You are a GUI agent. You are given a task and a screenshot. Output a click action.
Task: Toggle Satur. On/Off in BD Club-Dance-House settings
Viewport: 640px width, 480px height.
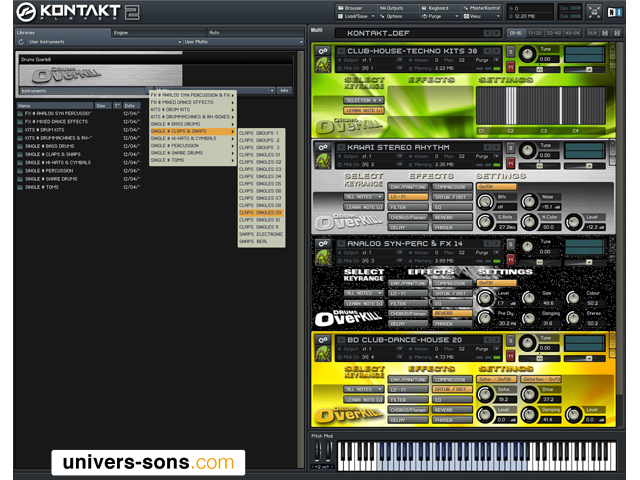pos(497,379)
